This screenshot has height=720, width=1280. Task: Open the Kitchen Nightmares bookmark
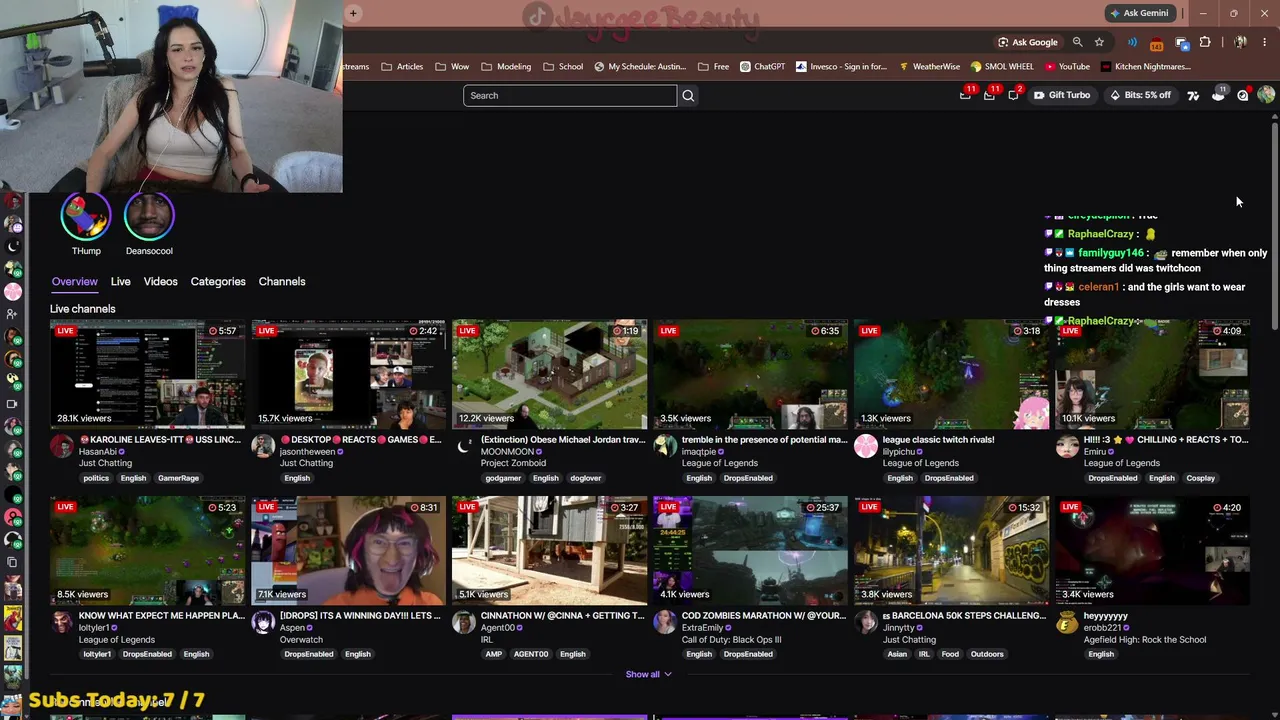[1145, 67]
